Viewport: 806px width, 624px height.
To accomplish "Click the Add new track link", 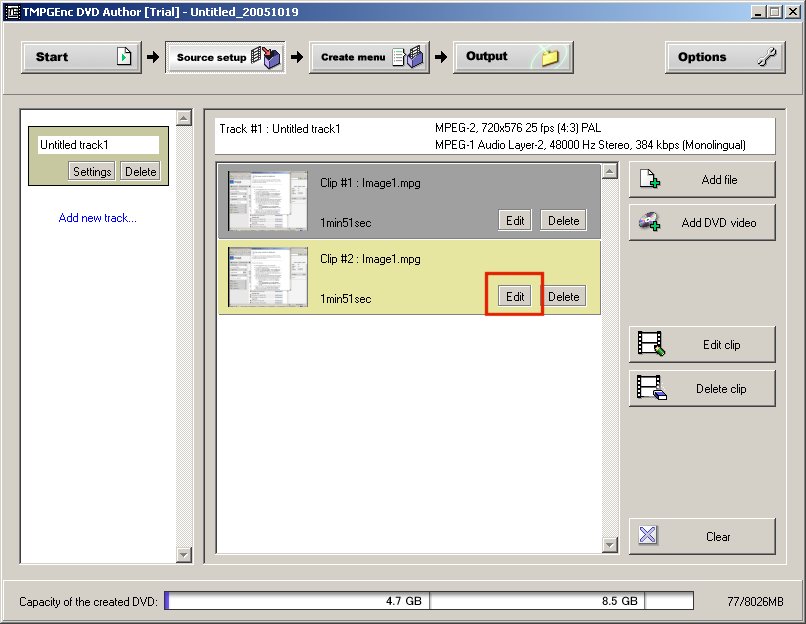I will [98, 218].
